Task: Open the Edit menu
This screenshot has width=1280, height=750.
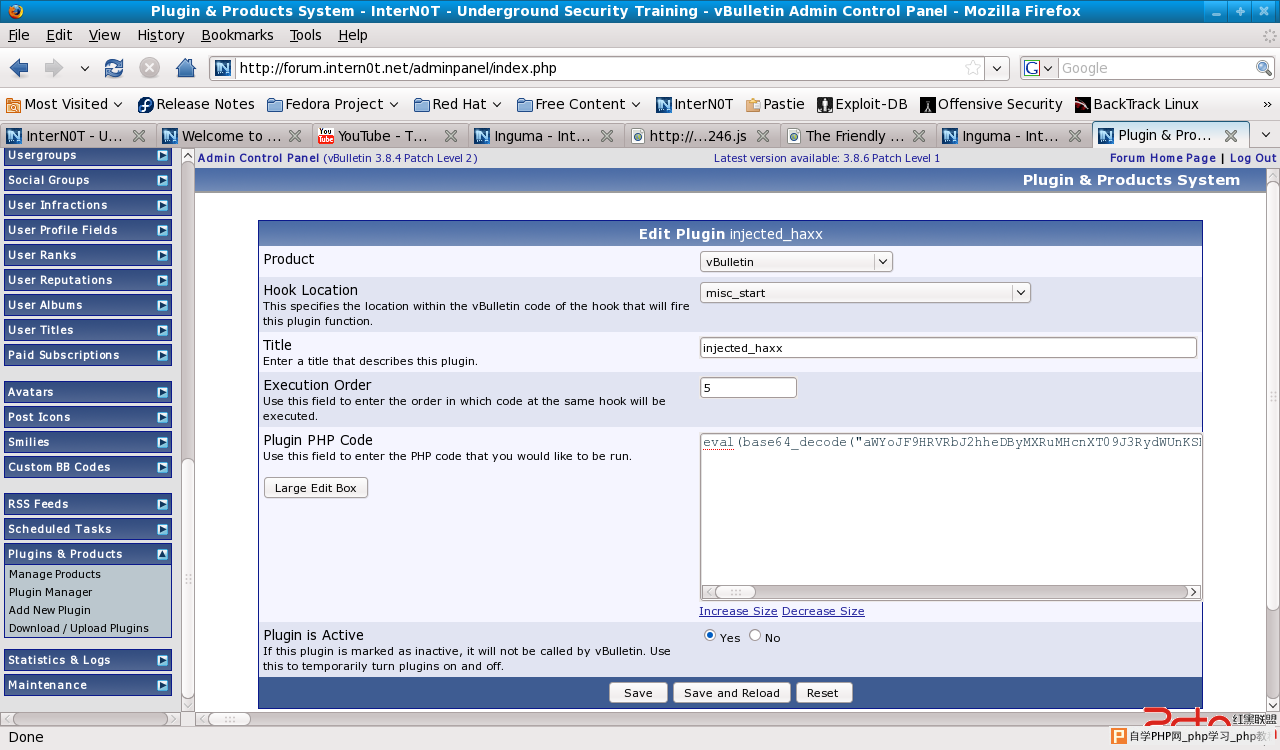Action: [59, 35]
